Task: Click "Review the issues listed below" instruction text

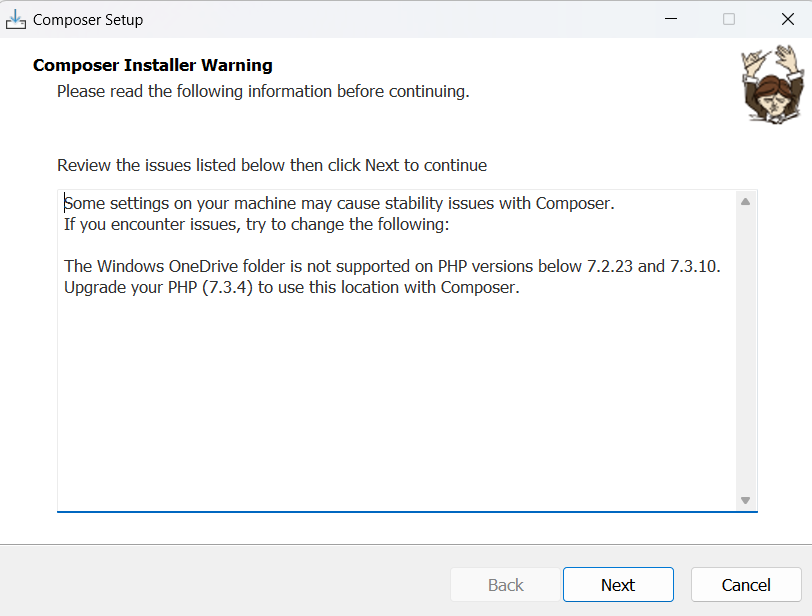Action: pyautogui.click(x=272, y=165)
